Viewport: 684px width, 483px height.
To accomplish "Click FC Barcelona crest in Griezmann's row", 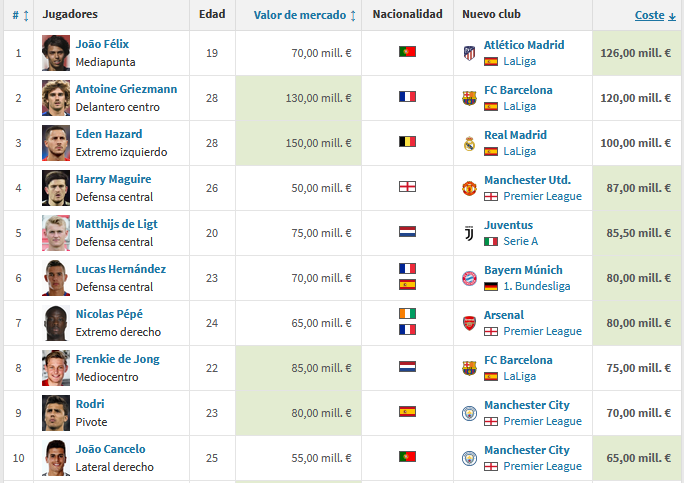I will pyautogui.click(x=469, y=98).
